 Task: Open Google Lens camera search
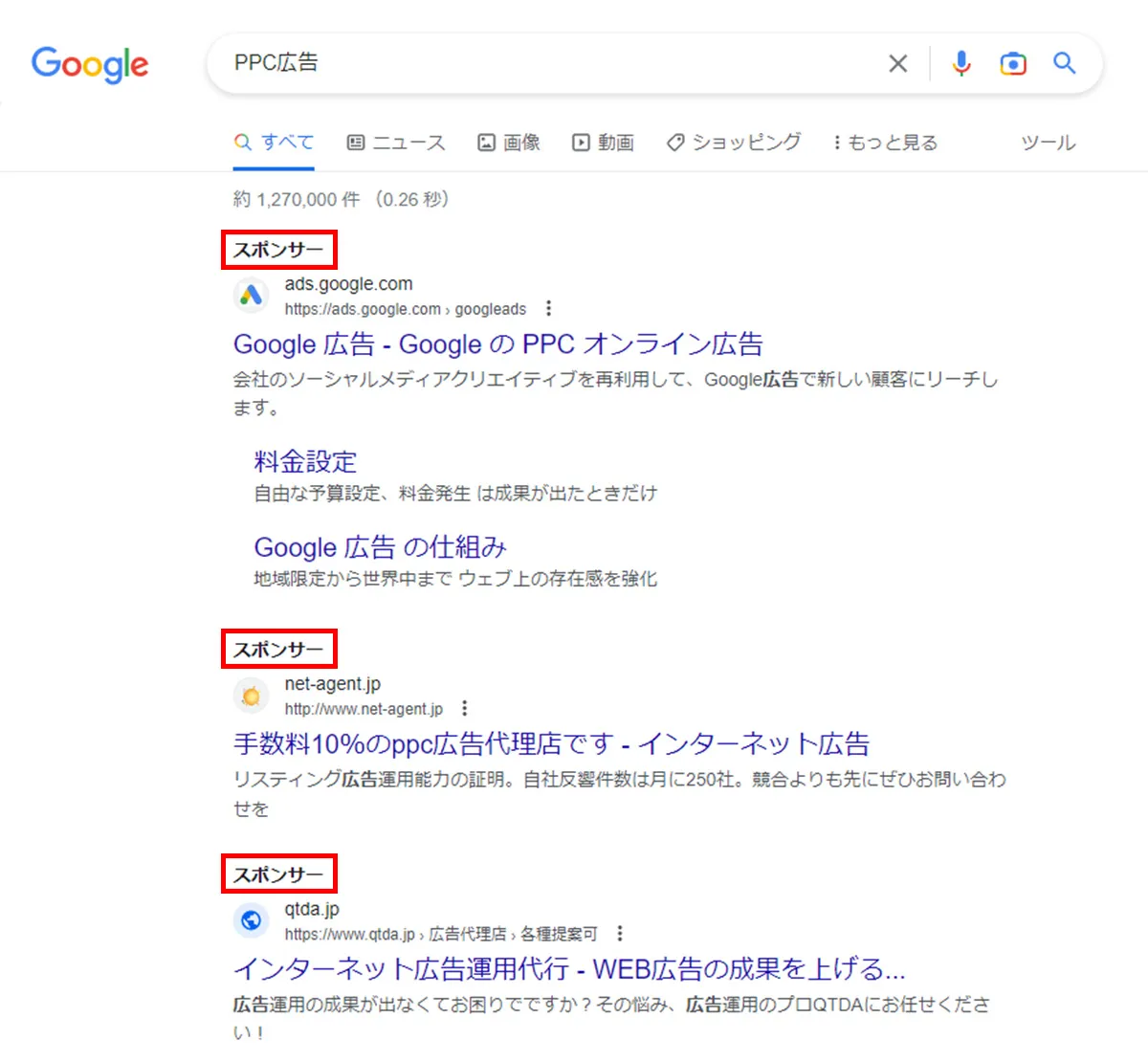1012,63
